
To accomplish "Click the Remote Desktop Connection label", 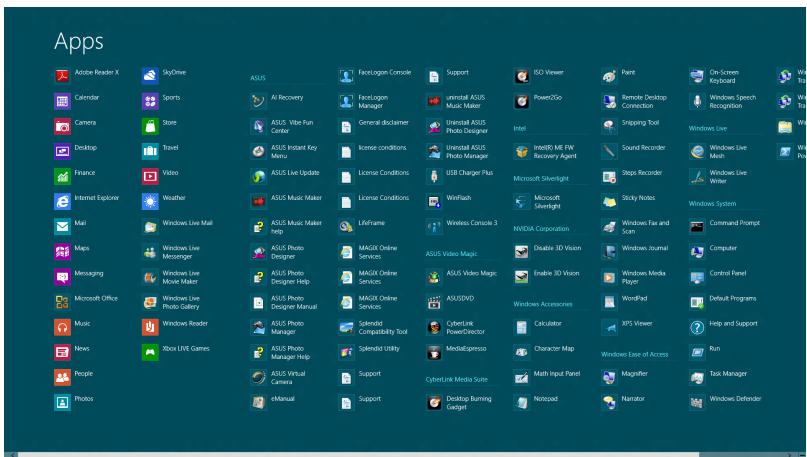I will coord(644,101).
